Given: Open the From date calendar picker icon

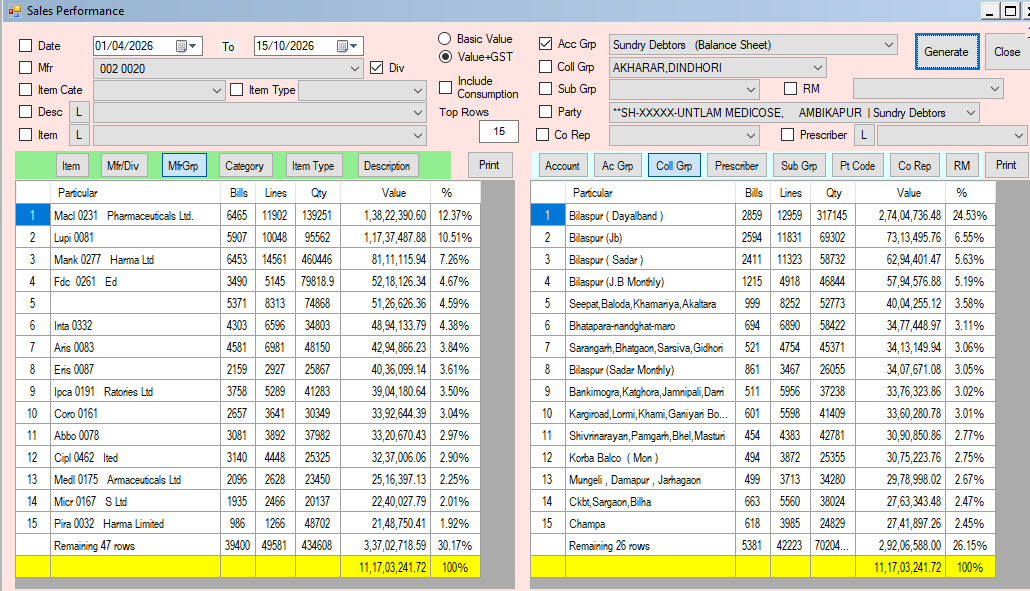Looking at the screenshot, I should click(x=186, y=46).
